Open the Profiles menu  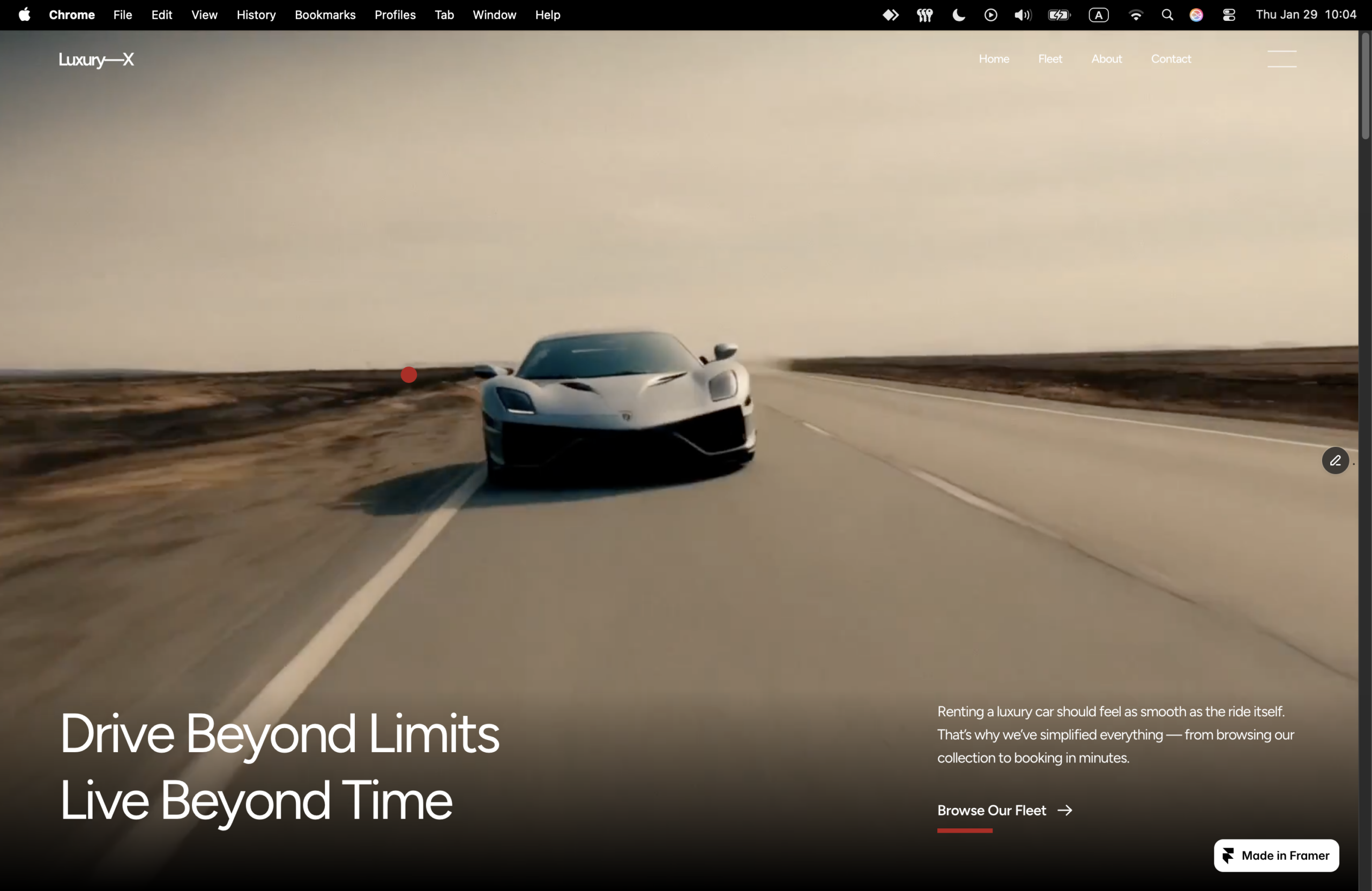(394, 15)
